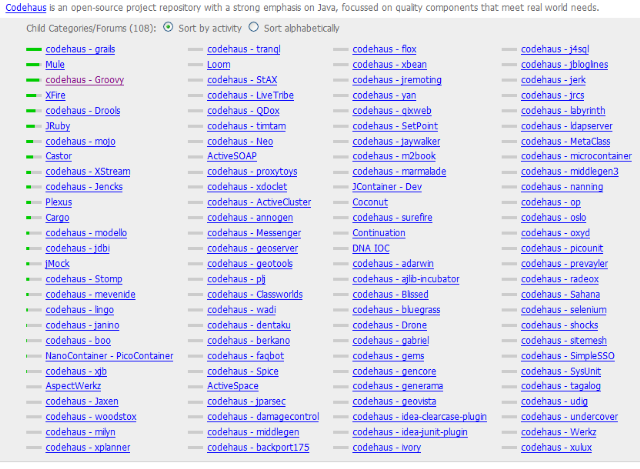Open the codehaus - Sahana link

click(560, 295)
